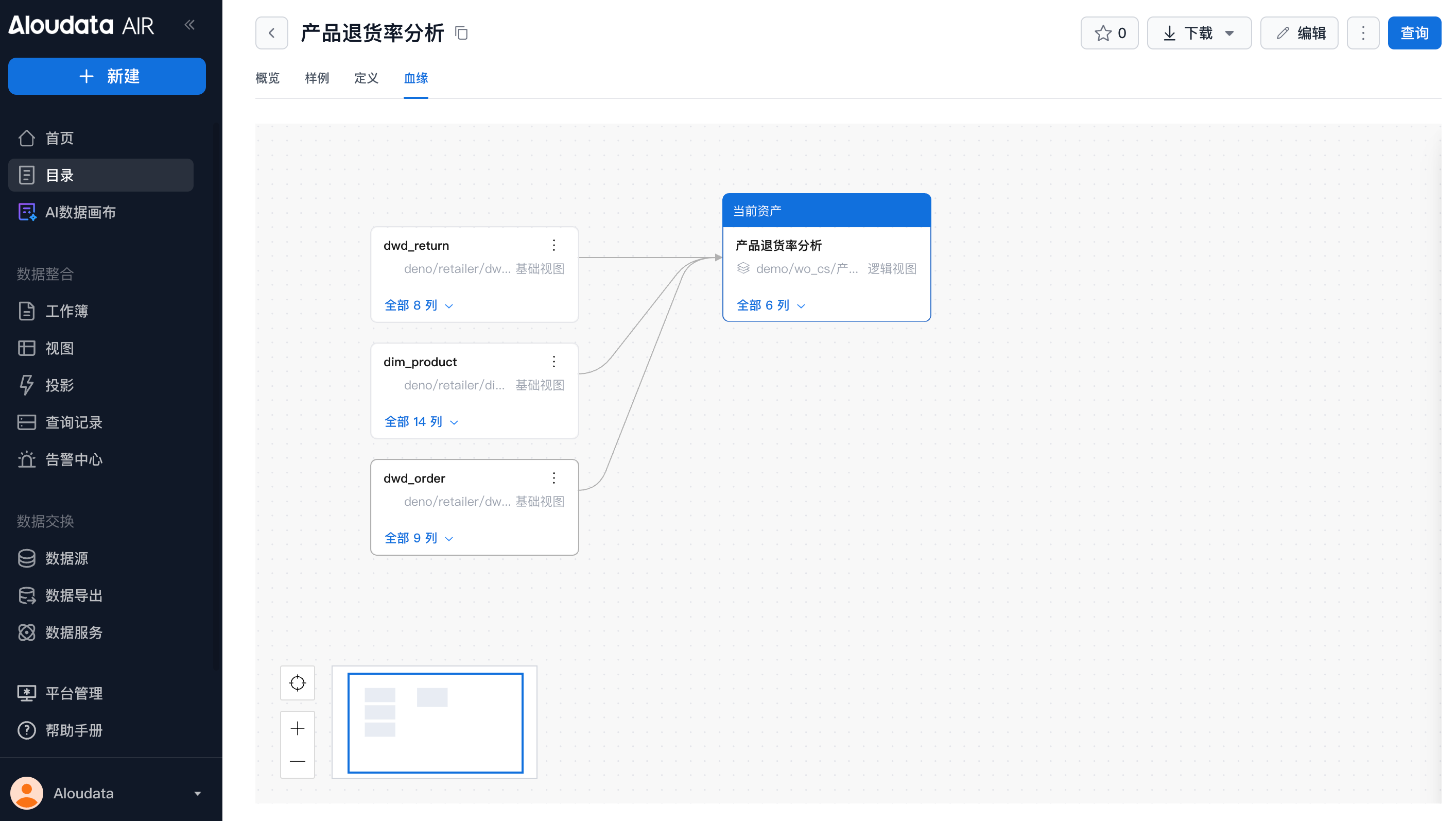Switch to the 概览 tab

[x=267, y=78]
